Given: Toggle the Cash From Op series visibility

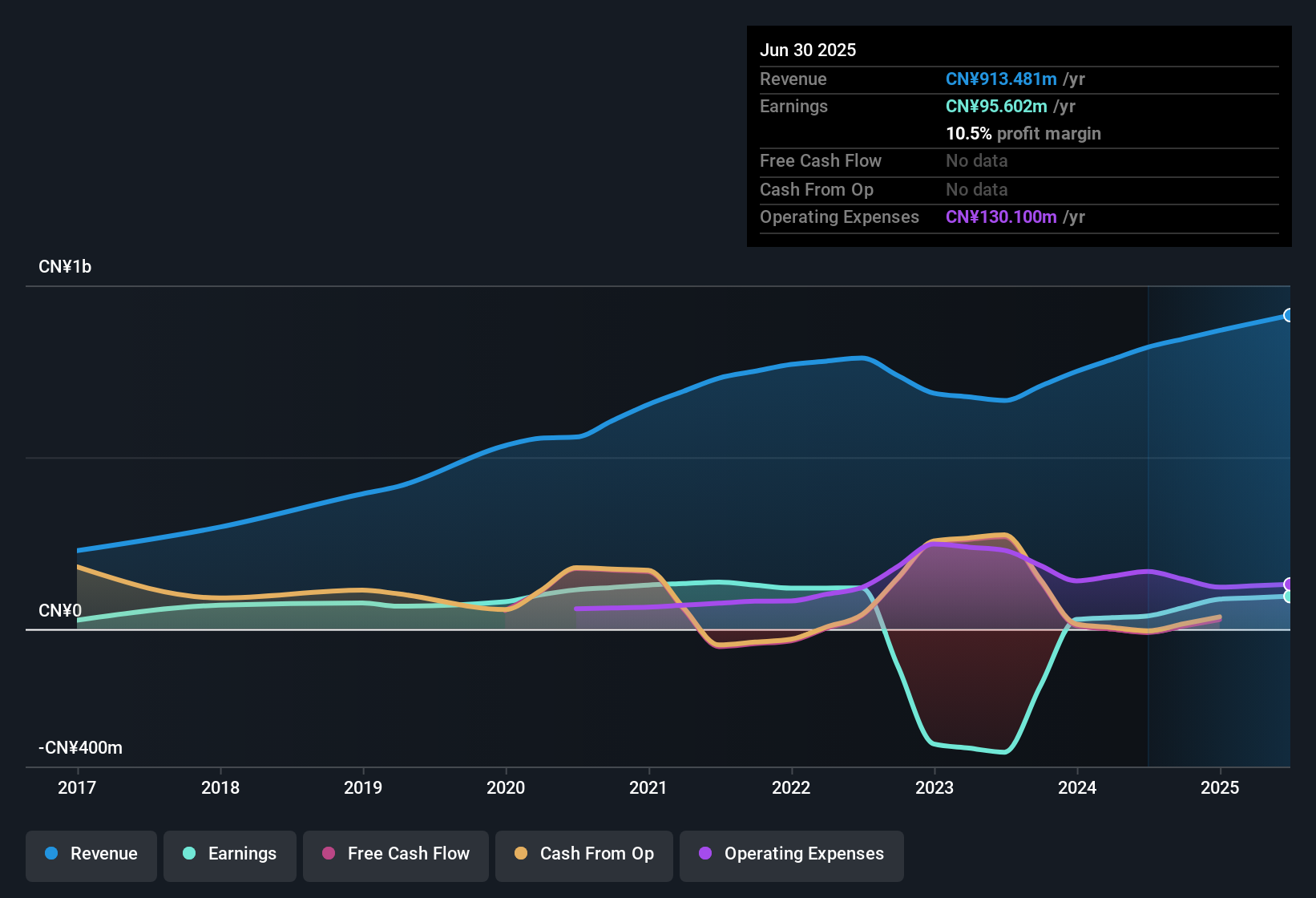Looking at the screenshot, I should 583,854.
